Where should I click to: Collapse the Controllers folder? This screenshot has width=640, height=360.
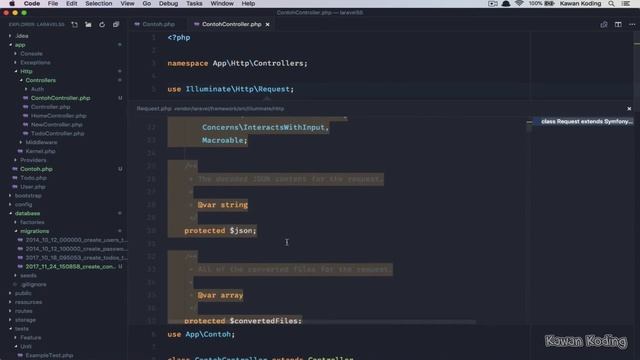41,80
